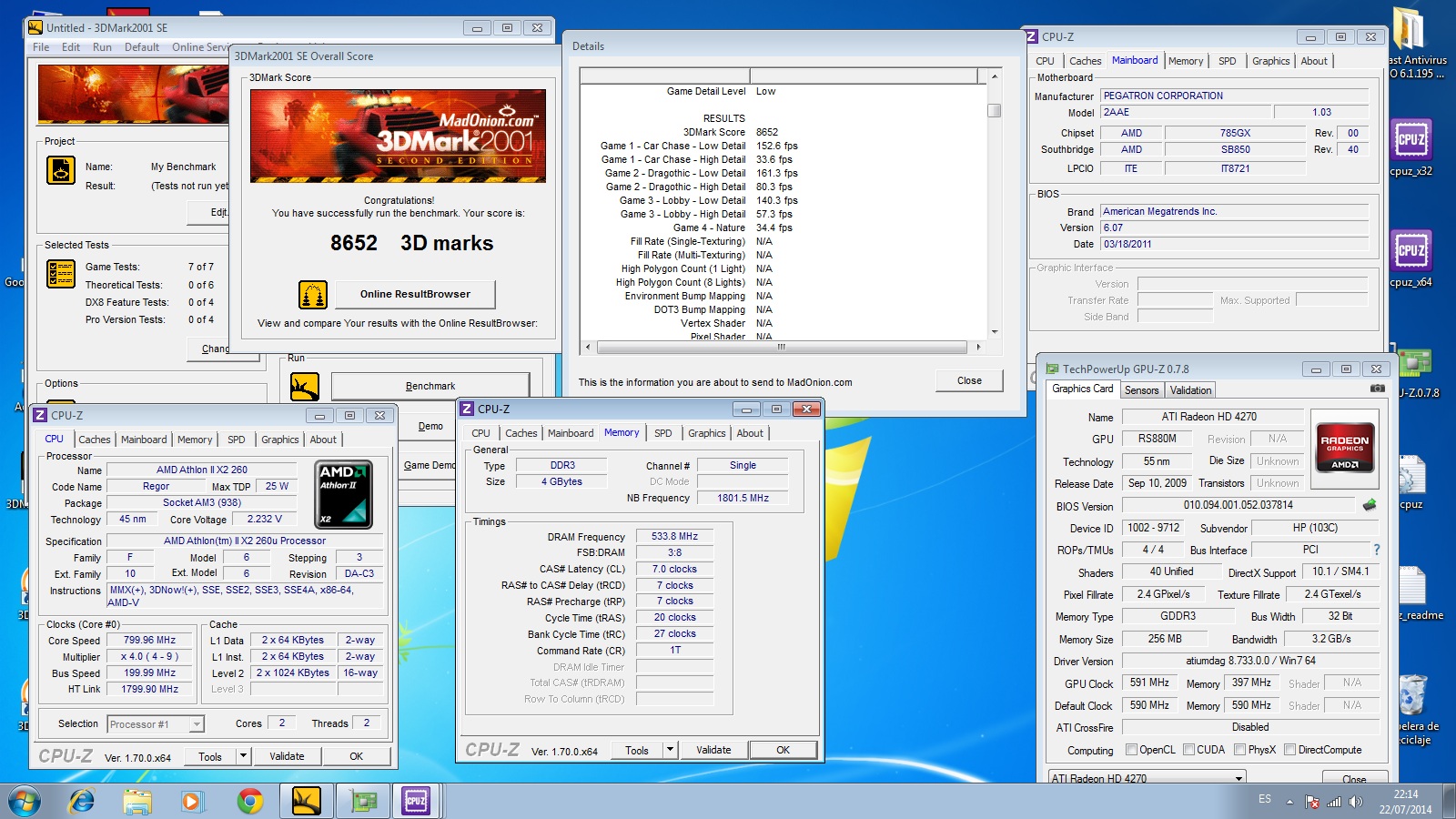Click Validate in the CPU-Z CPU window

click(287, 756)
